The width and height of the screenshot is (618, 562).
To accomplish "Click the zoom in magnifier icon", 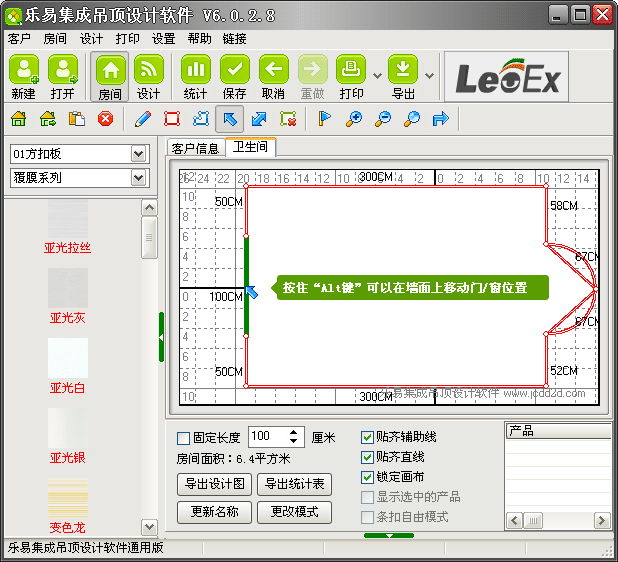I will click(x=353, y=119).
